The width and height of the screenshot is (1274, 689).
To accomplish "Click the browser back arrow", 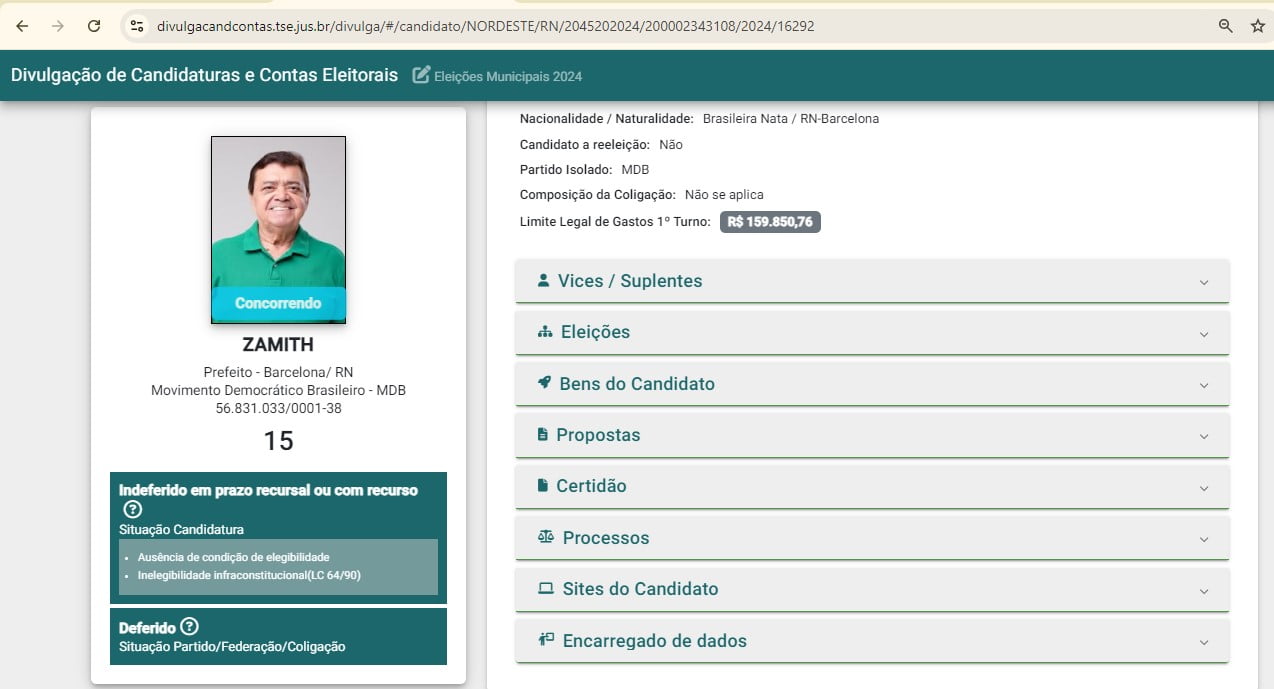I will (x=22, y=26).
